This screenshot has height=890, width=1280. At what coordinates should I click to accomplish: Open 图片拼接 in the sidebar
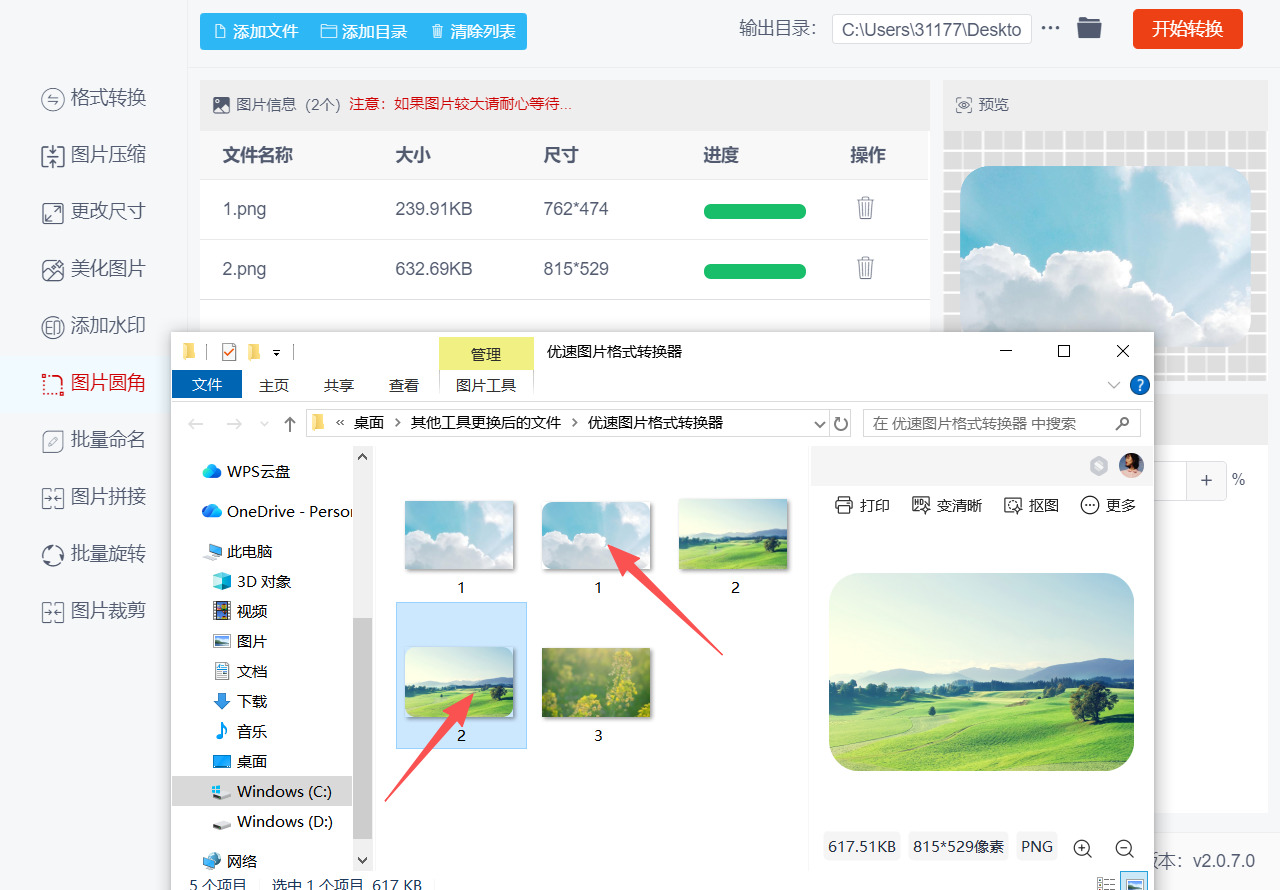point(94,497)
